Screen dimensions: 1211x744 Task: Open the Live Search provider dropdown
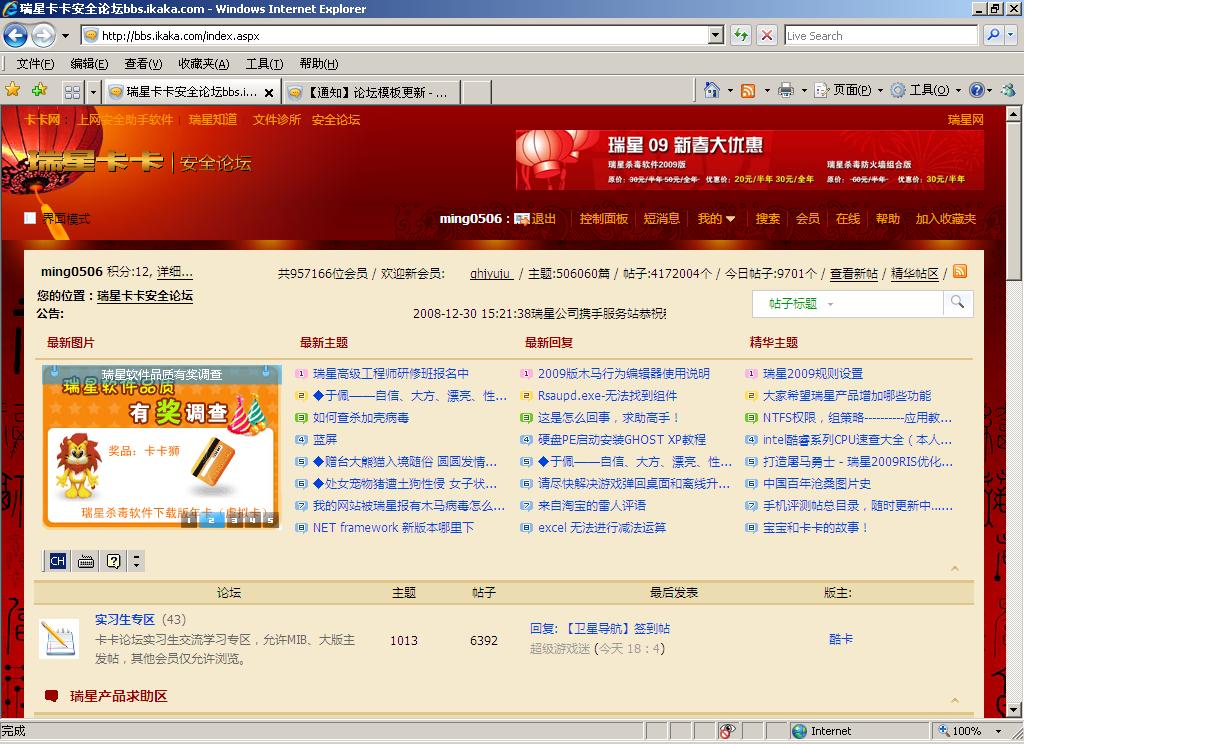tap(1011, 35)
